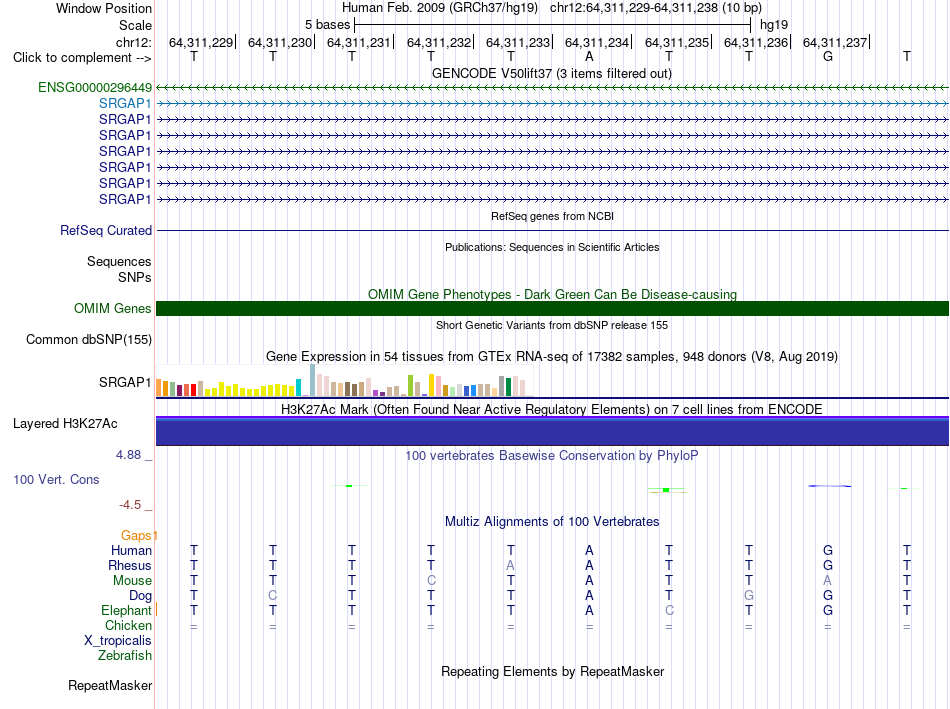This screenshot has height=709, width=950.
Task: Click the Scale label
Action: click(x=136, y=25)
